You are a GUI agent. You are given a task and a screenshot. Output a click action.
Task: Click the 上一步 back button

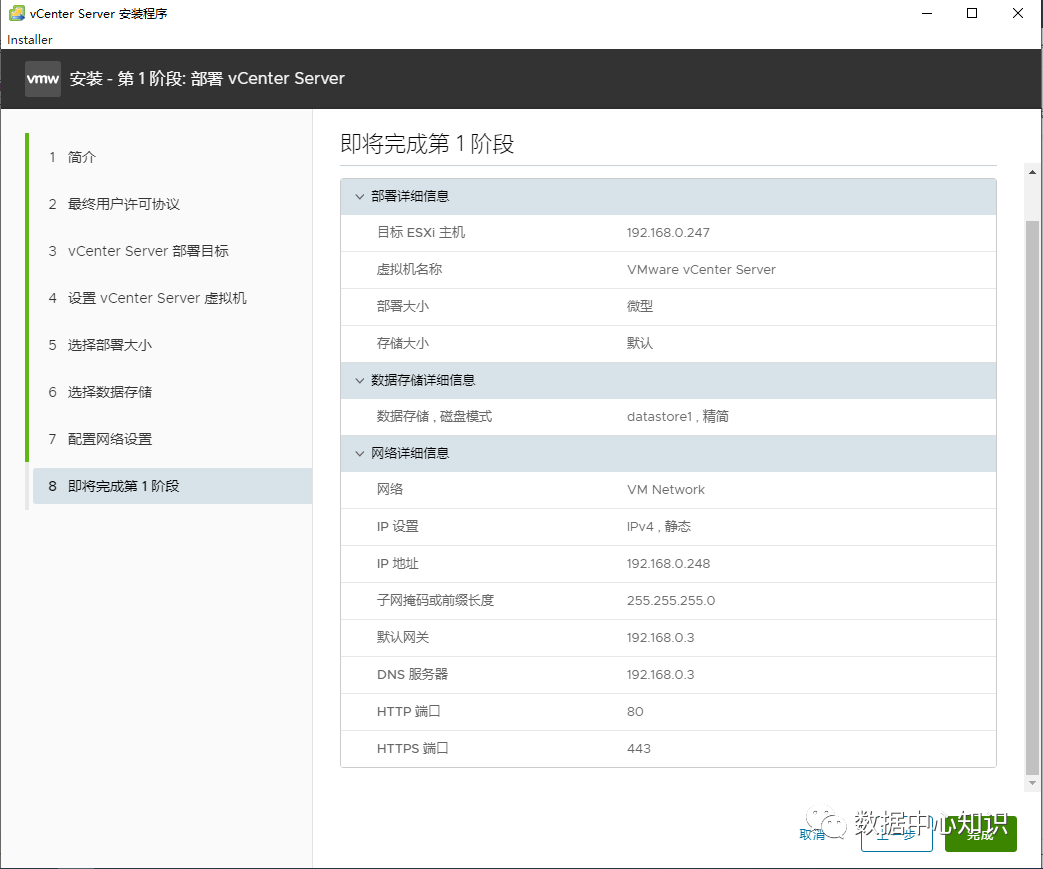[897, 834]
